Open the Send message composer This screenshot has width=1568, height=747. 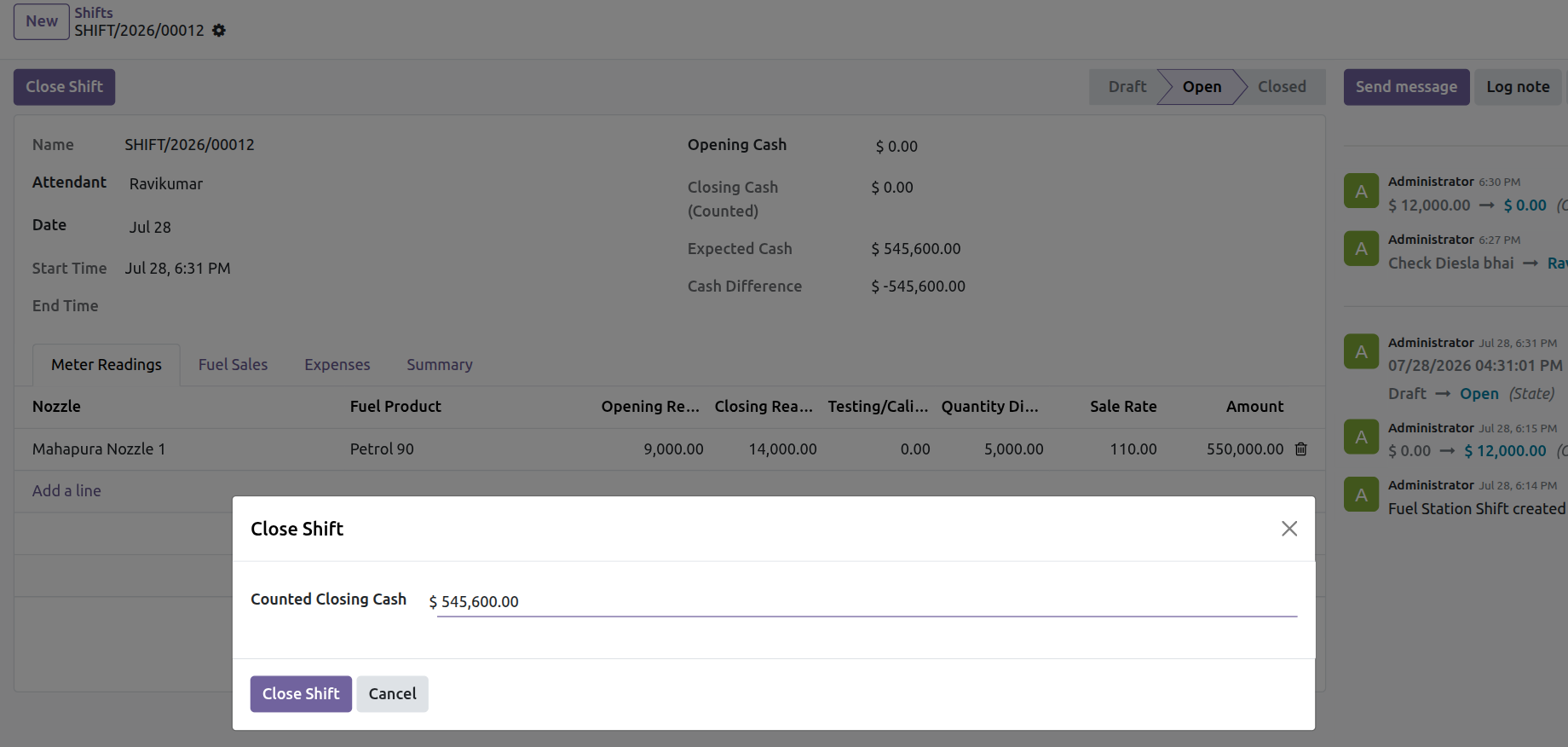tap(1406, 87)
